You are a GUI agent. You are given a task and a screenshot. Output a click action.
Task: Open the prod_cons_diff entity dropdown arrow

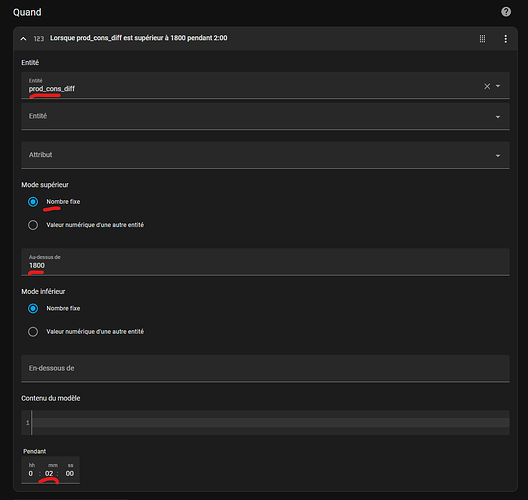pyautogui.click(x=498, y=86)
